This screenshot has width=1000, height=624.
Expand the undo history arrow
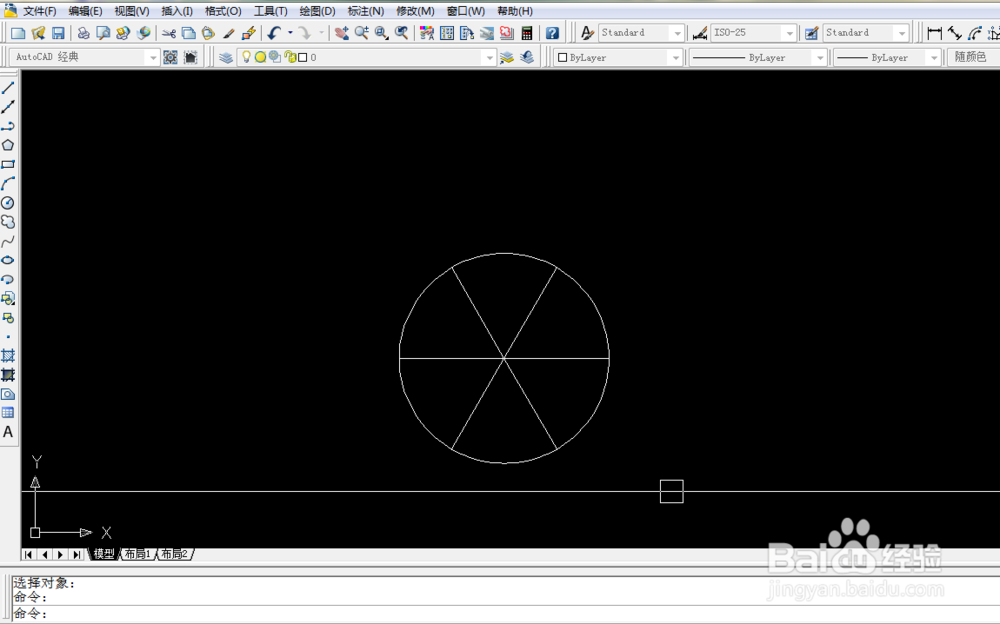290,33
